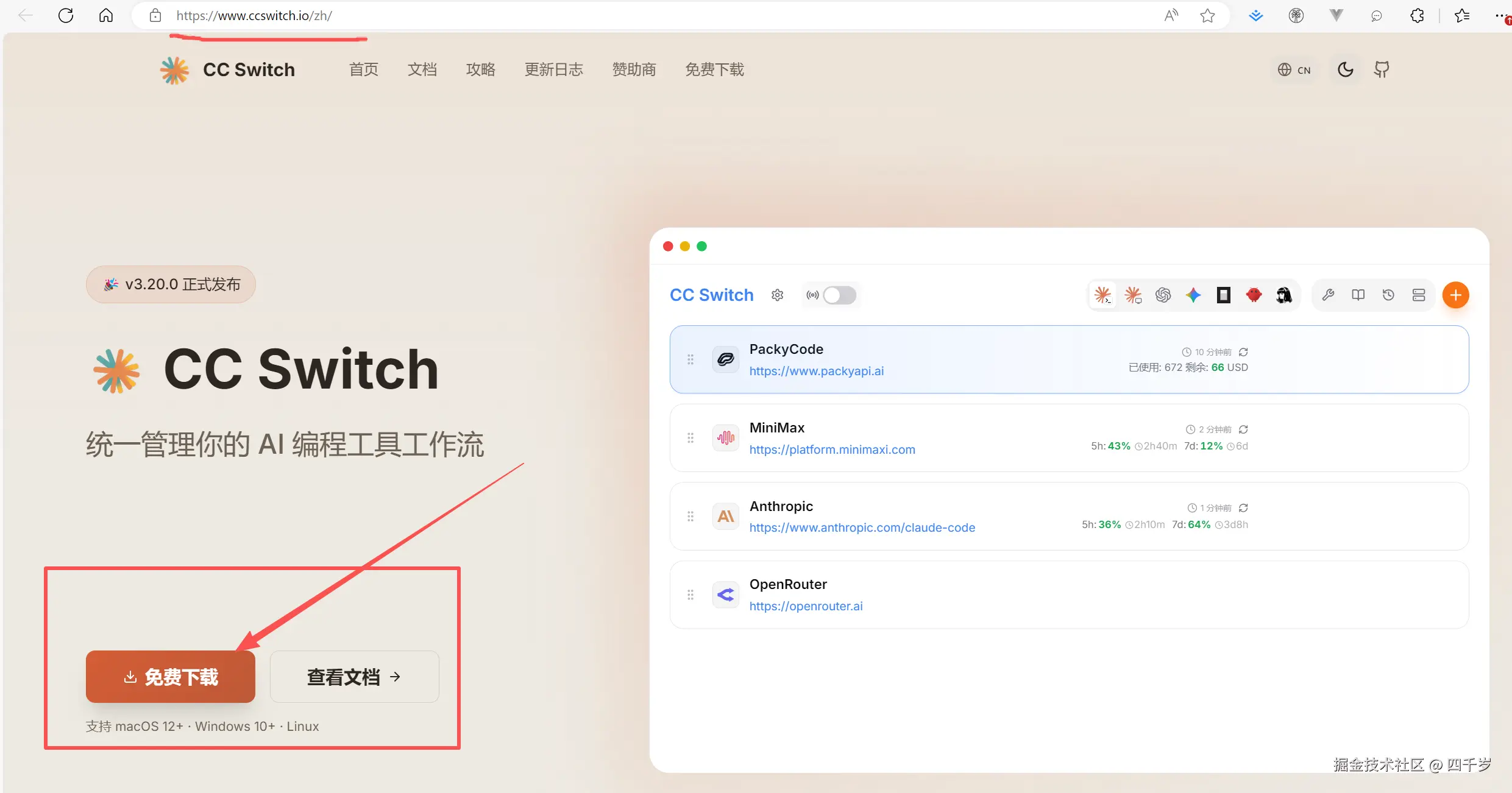Viewport: 1512px width, 793px height.
Task: Click the 已使用: 672 剩余: 66 USD text
Action: click(1188, 367)
